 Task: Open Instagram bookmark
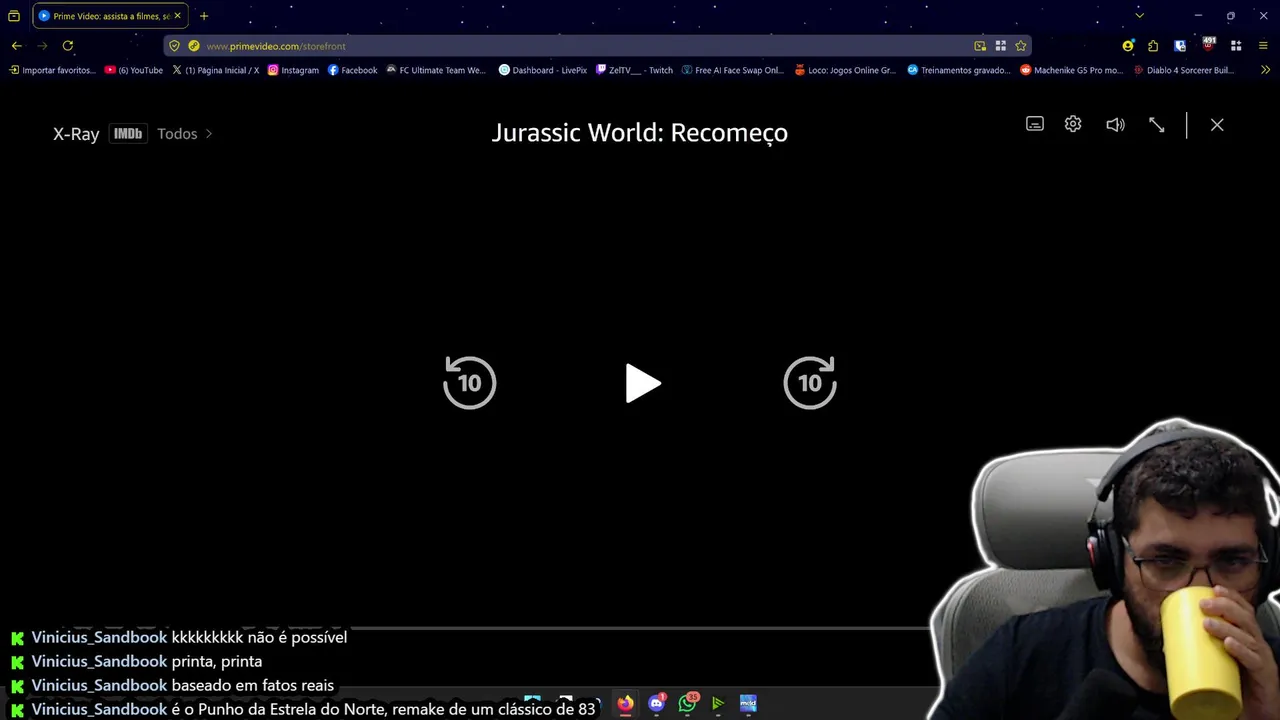click(x=293, y=70)
